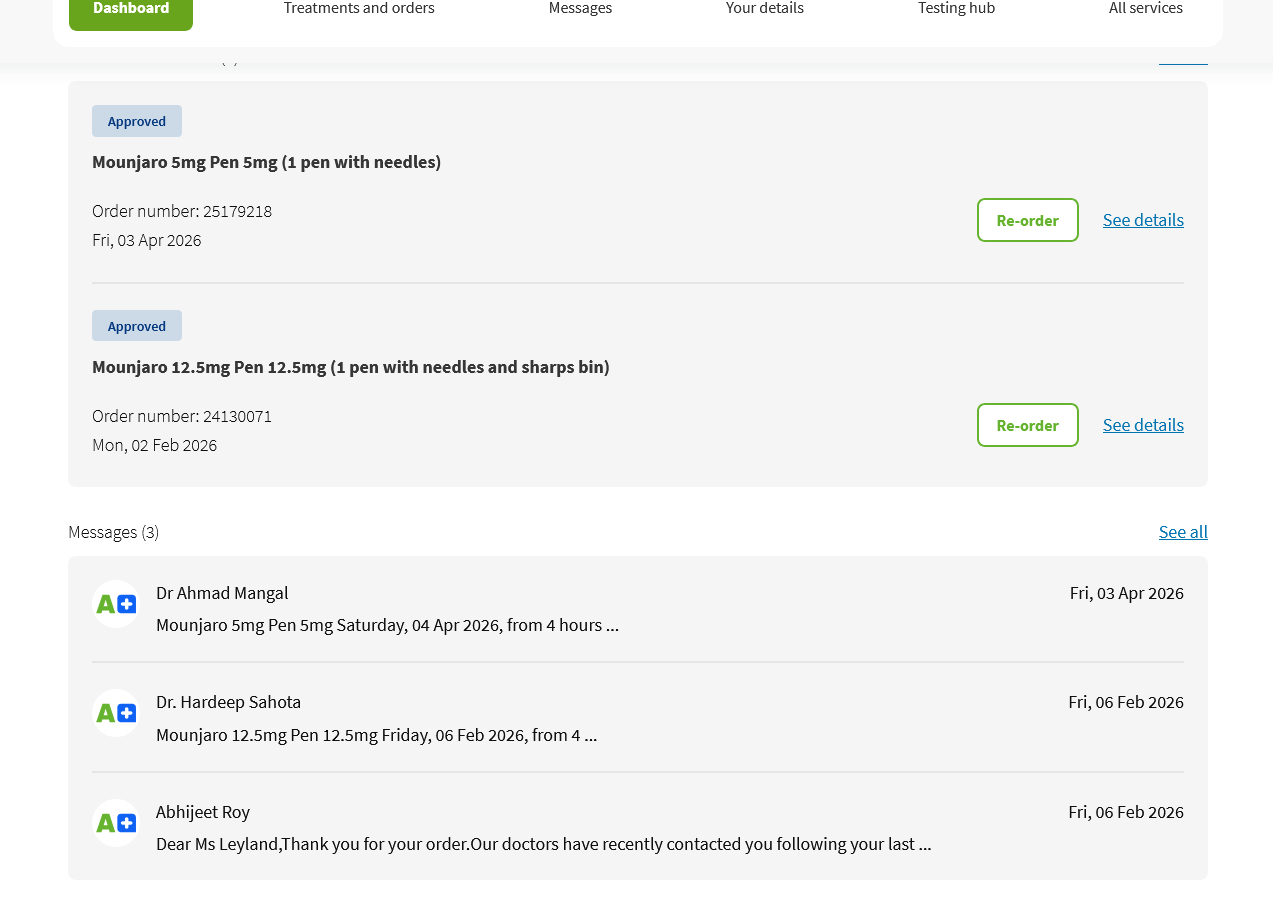
Task: Open the Dashboard tab
Action: (131, 10)
